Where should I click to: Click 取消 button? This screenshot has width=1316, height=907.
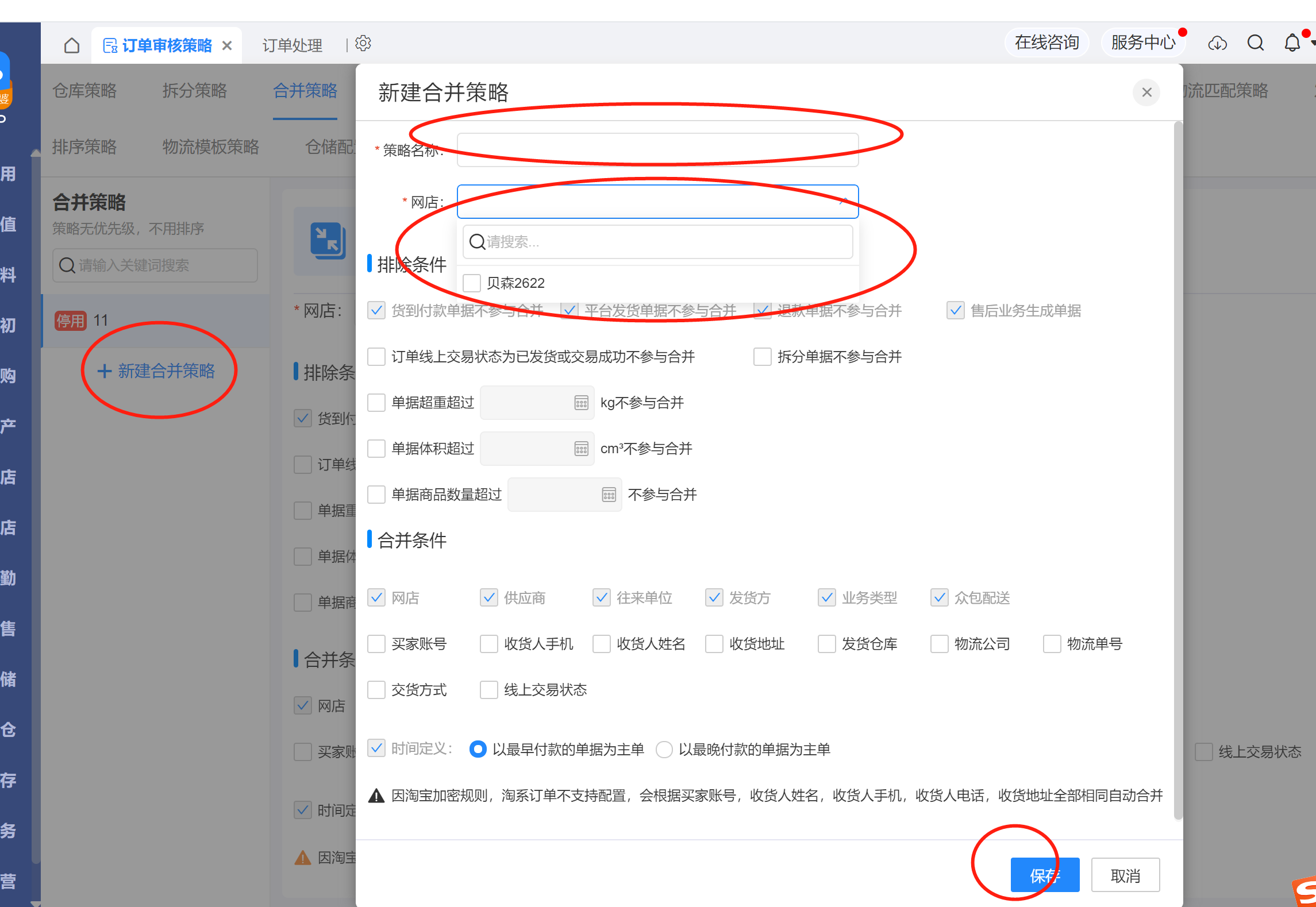[1125, 875]
